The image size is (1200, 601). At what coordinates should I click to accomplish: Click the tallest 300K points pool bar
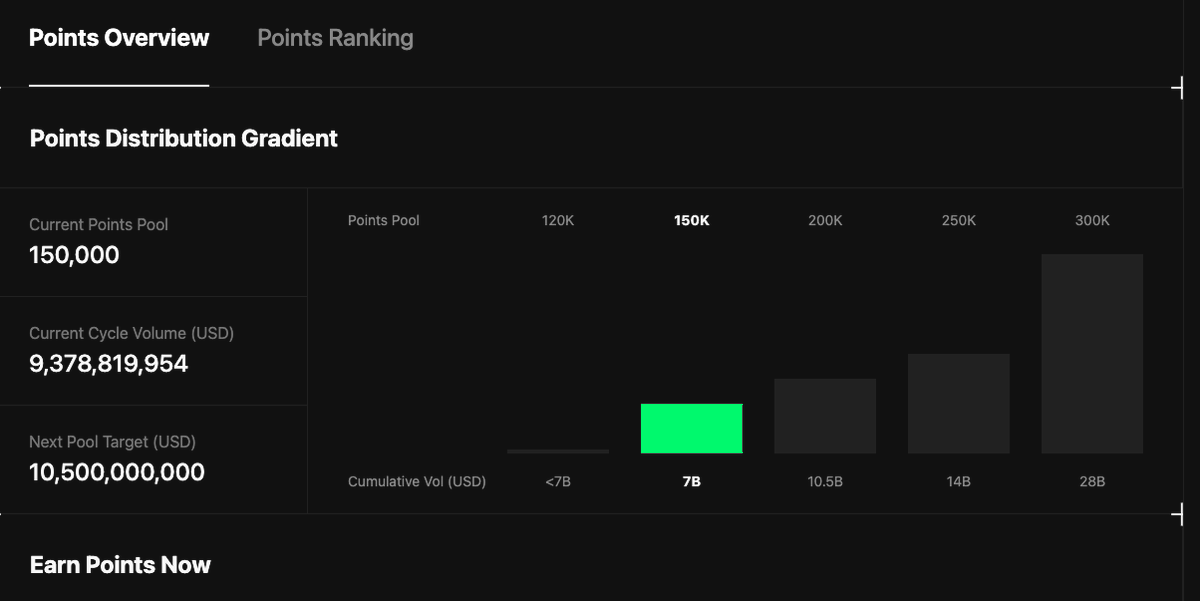[x=1092, y=353]
